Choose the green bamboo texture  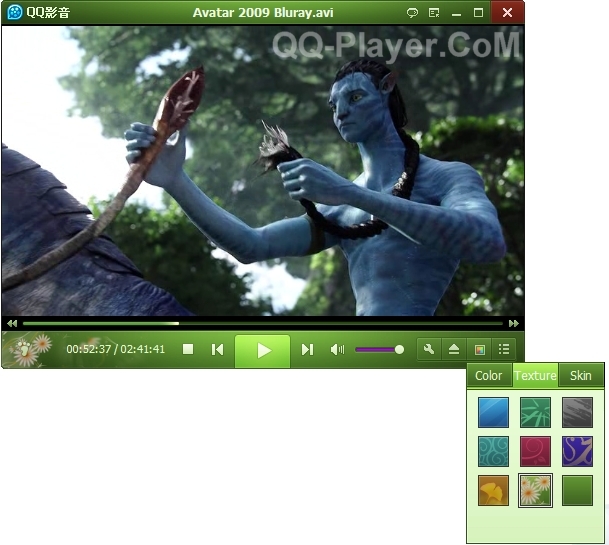pyautogui.click(x=535, y=412)
